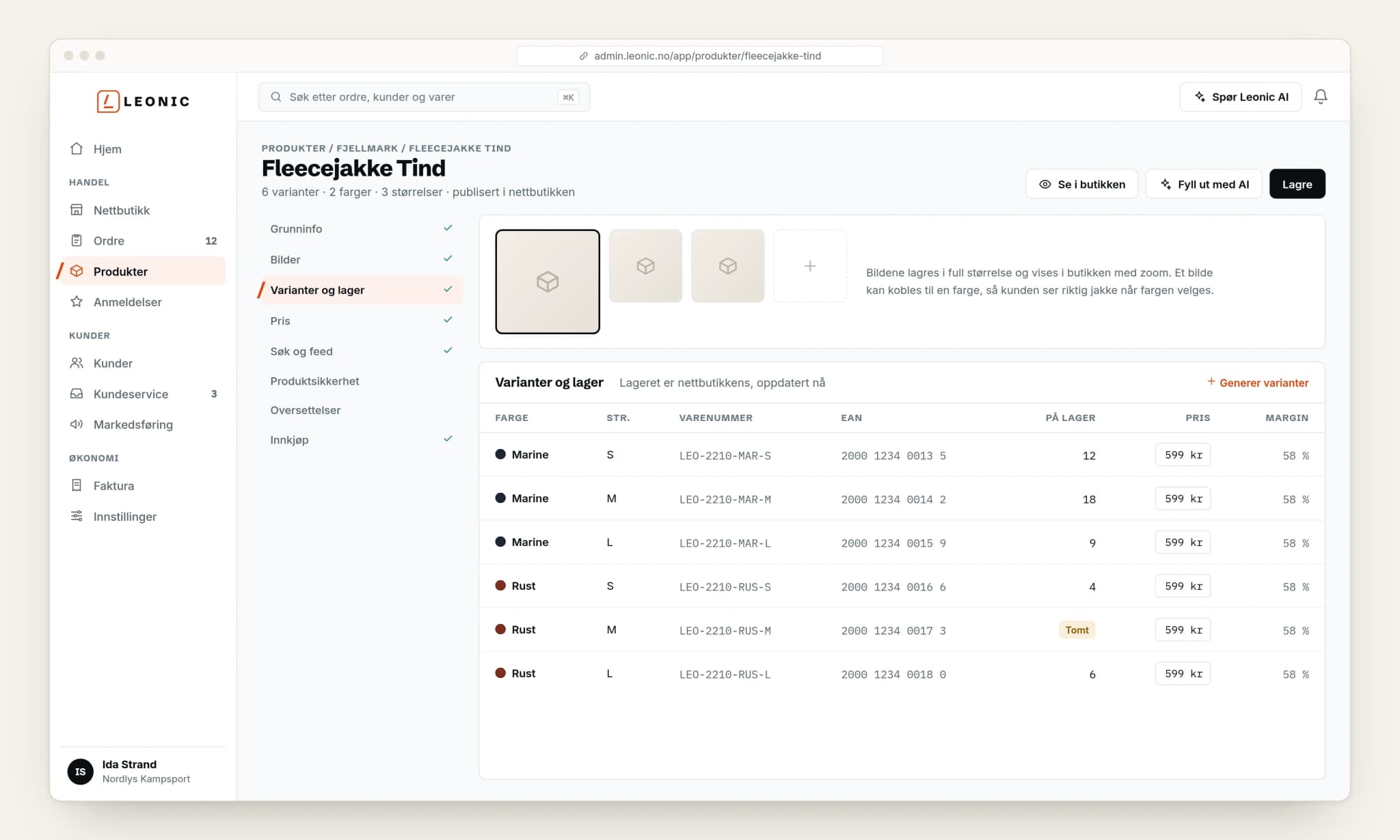The width and height of the screenshot is (1400, 840).
Task: Save product with Lagre button
Action: (x=1297, y=184)
